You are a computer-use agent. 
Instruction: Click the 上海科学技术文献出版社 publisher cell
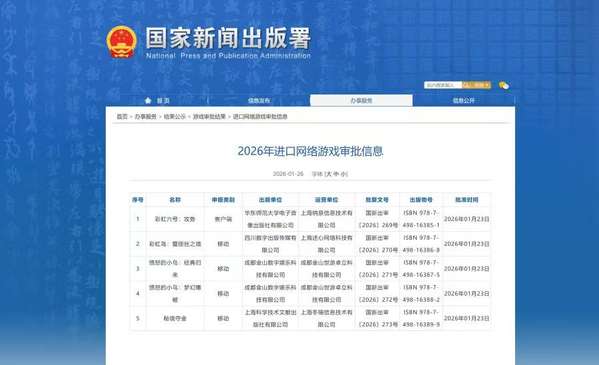tap(270, 318)
